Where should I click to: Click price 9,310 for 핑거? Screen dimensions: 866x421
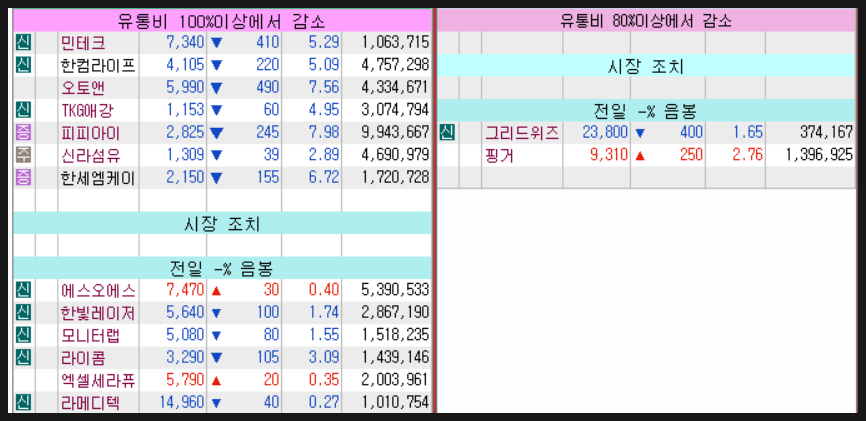(609, 156)
